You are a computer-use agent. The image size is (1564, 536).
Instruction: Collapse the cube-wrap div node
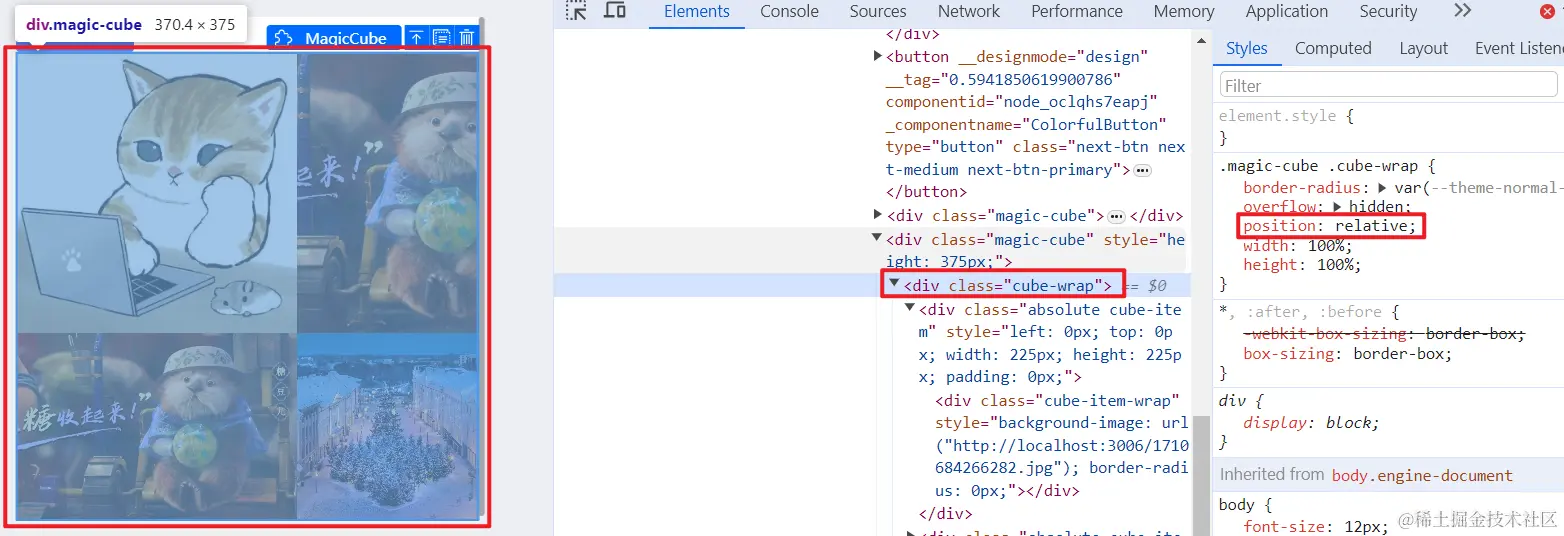(x=894, y=284)
